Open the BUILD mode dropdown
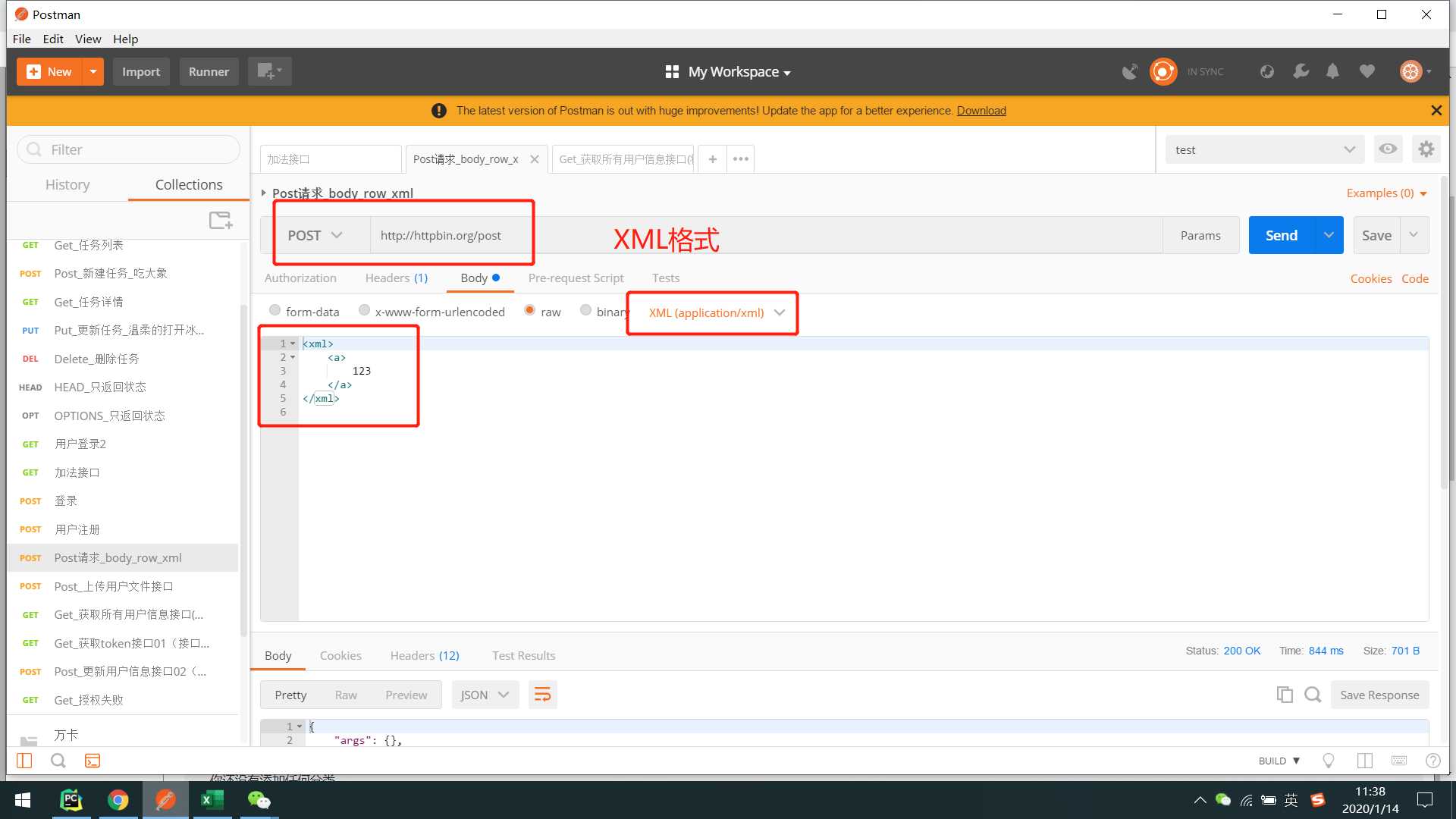The image size is (1456, 819). (1279, 761)
